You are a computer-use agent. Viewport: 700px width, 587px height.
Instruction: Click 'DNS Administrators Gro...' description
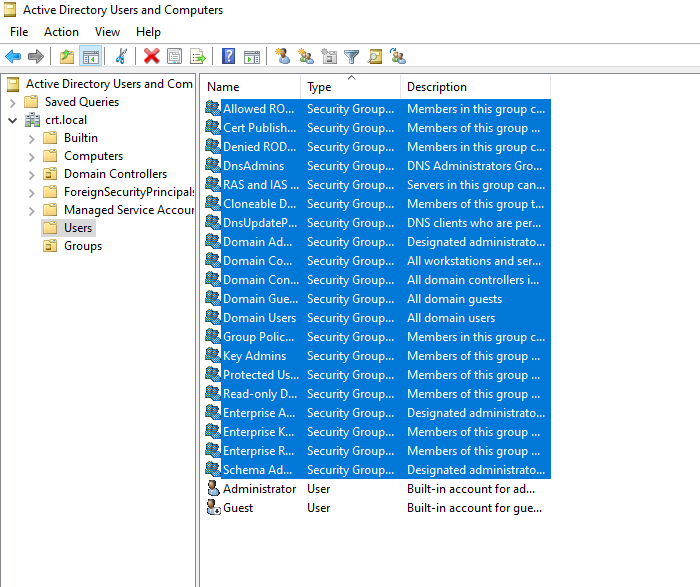[475, 165]
